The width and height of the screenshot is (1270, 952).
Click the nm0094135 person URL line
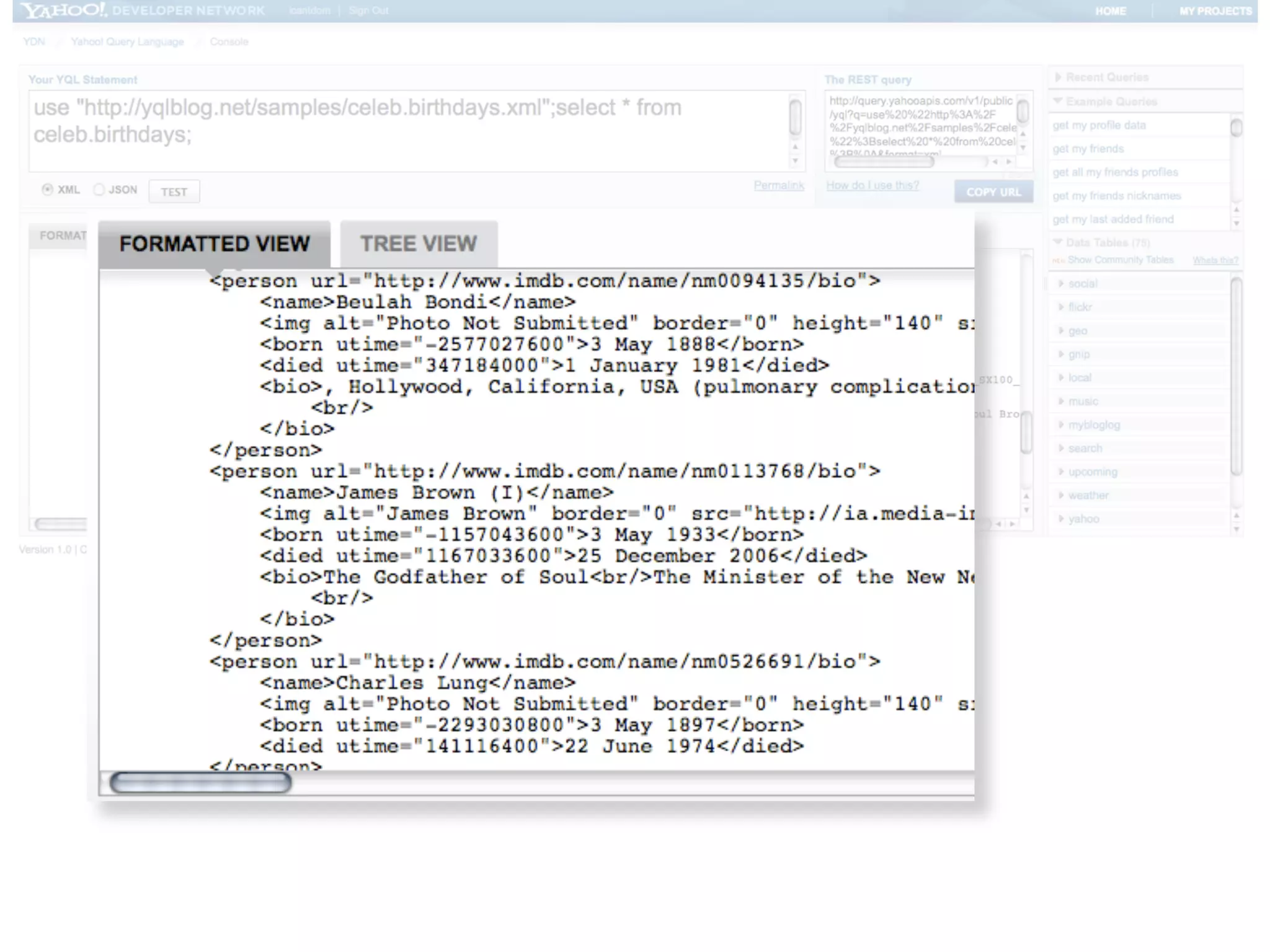(x=545, y=281)
